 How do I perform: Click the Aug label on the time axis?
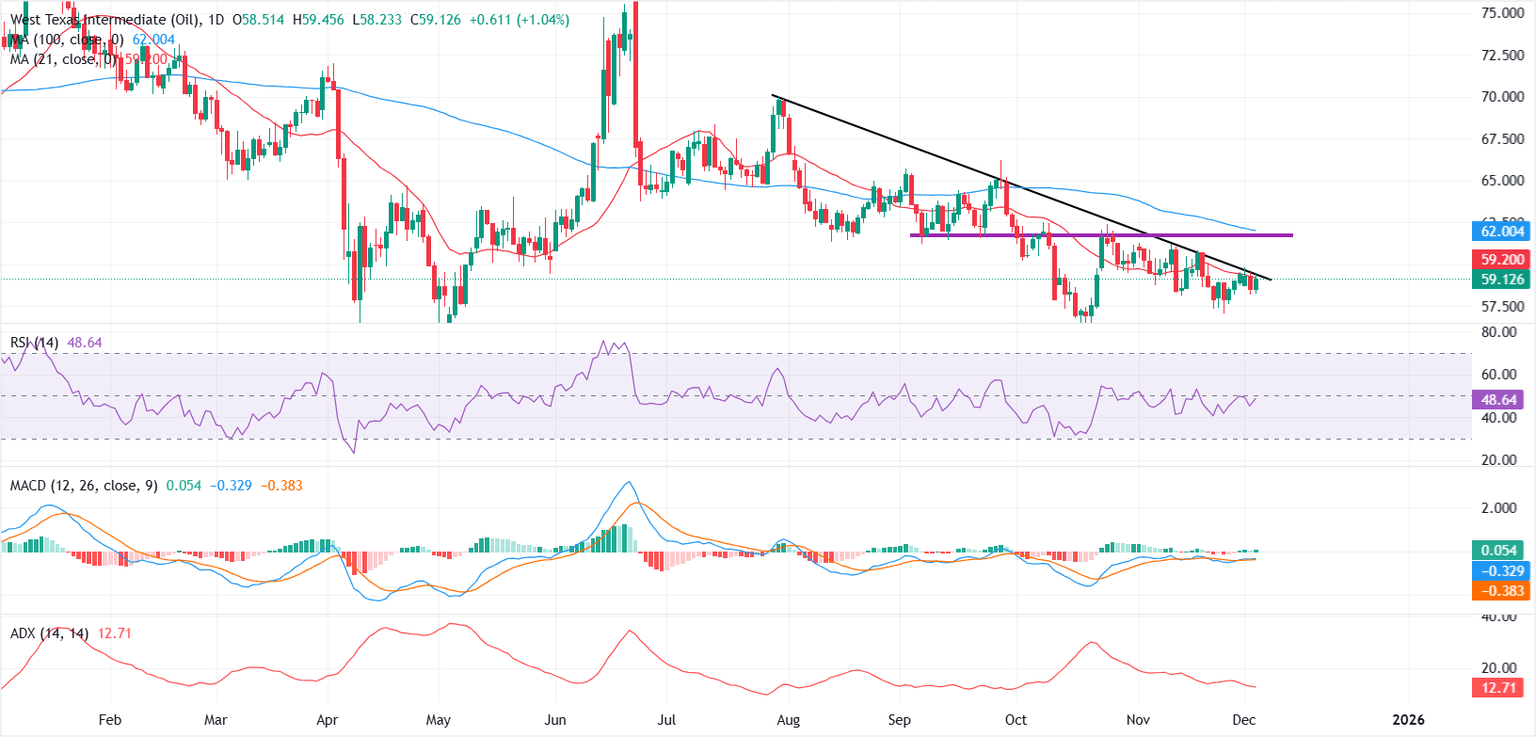788,719
